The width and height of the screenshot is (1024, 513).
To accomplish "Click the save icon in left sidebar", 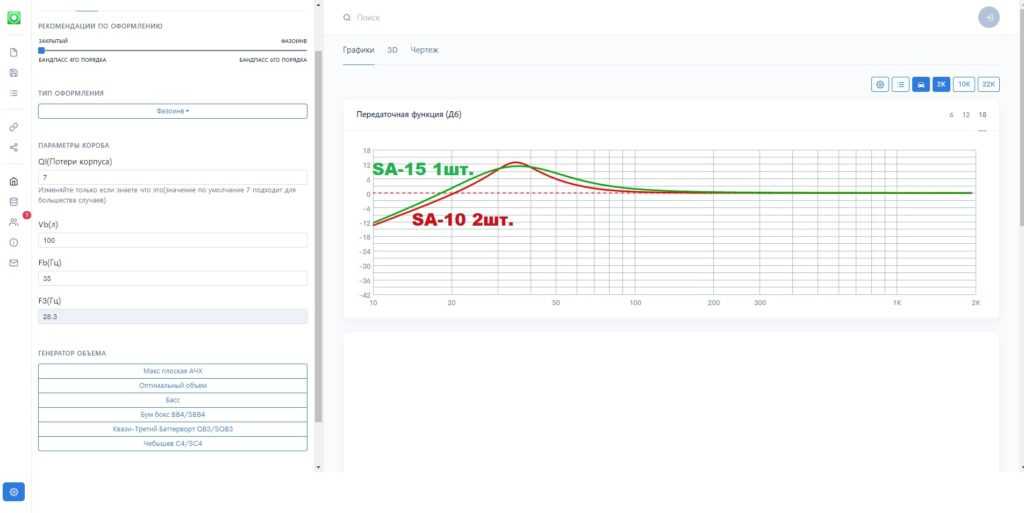I will click(x=14, y=73).
